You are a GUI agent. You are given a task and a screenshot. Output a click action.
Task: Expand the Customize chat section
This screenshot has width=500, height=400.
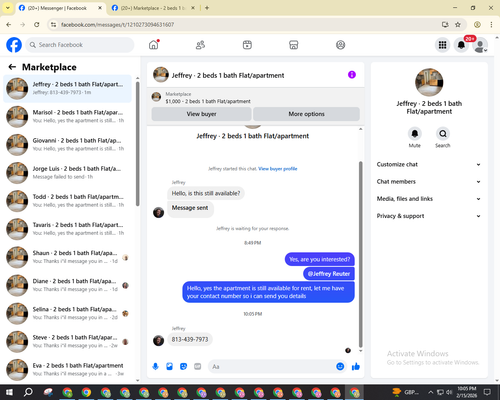click(429, 164)
